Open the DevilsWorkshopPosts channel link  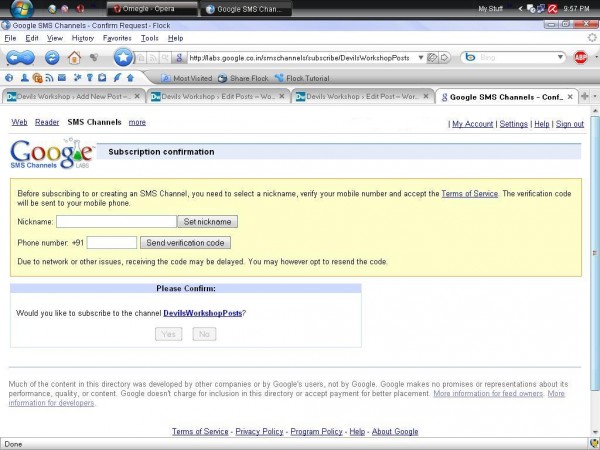203,313
